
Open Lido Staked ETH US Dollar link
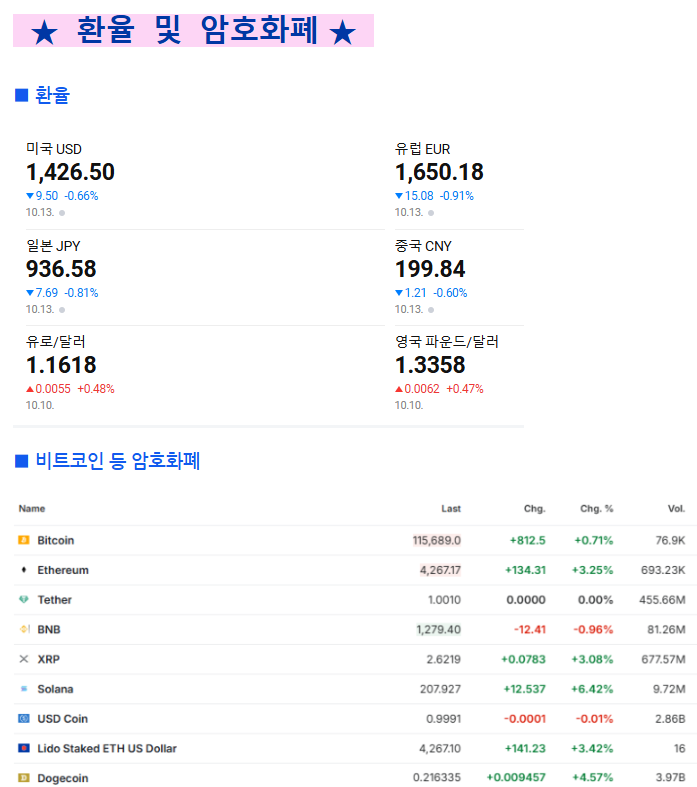click(x=107, y=748)
